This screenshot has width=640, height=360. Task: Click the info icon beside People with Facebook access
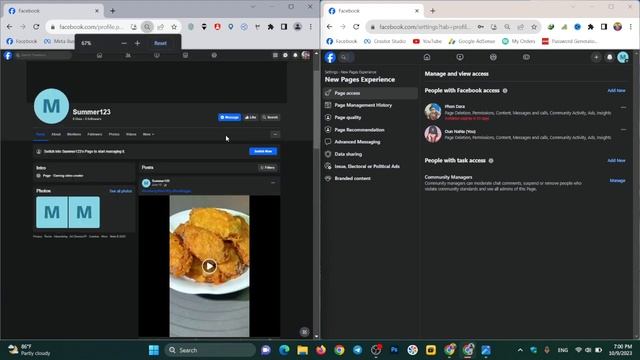click(505, 91)
